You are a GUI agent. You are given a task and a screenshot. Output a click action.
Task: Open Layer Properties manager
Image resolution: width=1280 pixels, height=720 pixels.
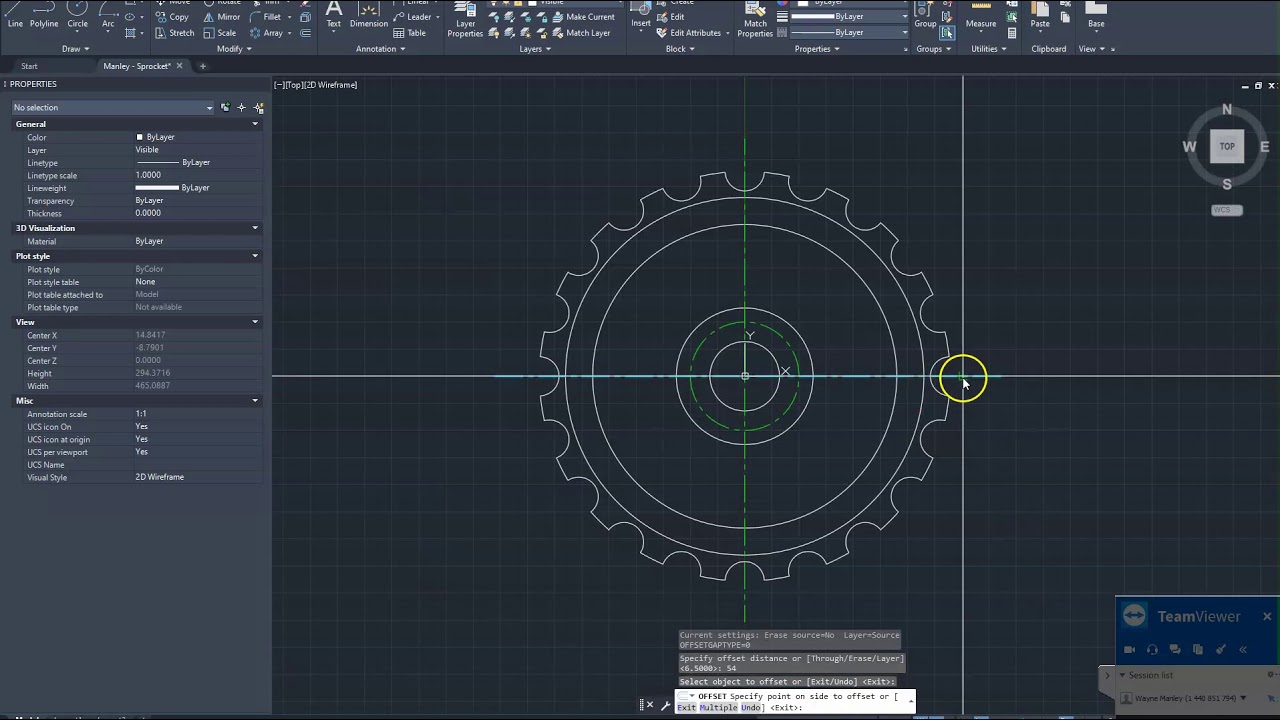point(465,18)
